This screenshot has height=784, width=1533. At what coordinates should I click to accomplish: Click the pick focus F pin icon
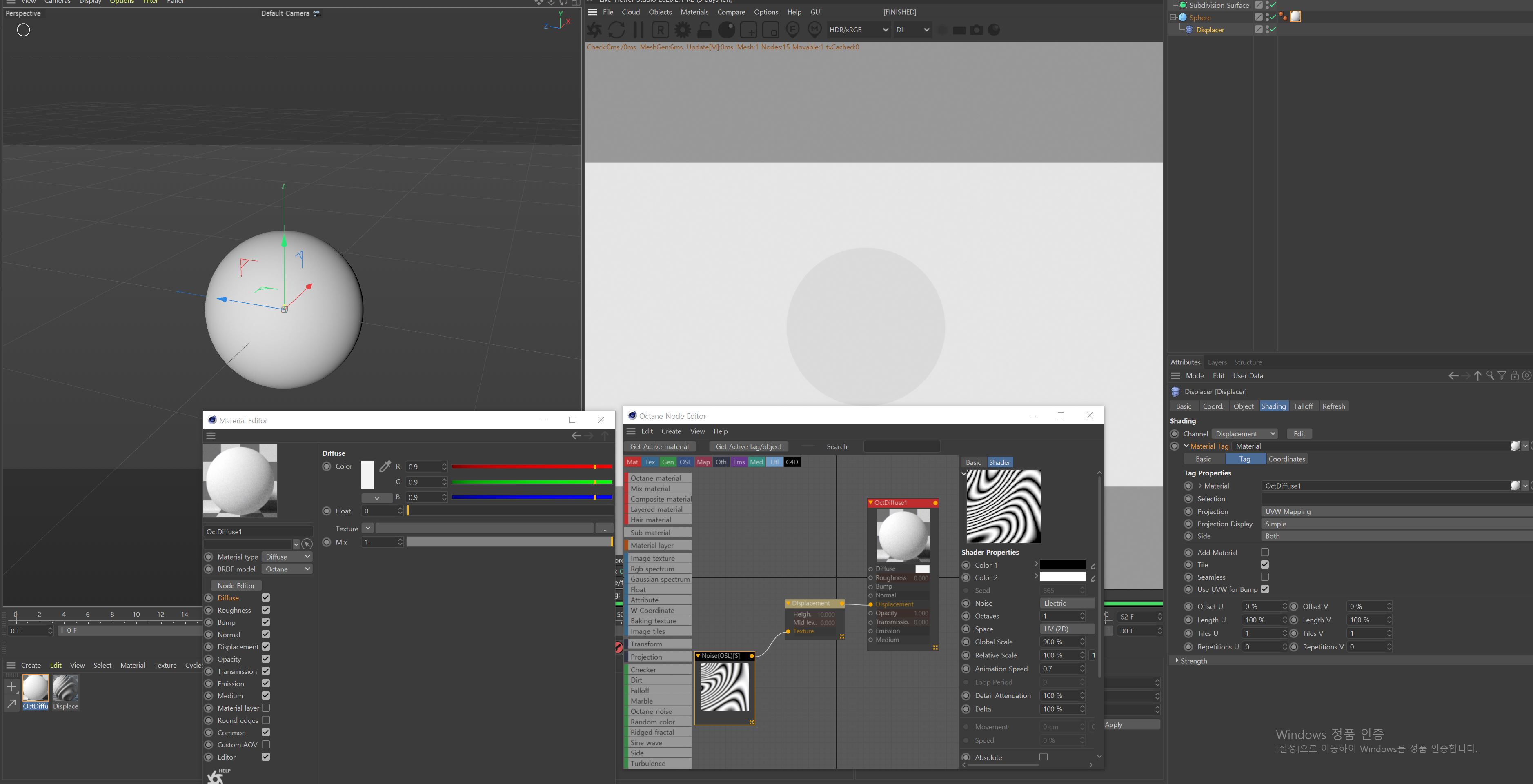[x=793, y=30]
